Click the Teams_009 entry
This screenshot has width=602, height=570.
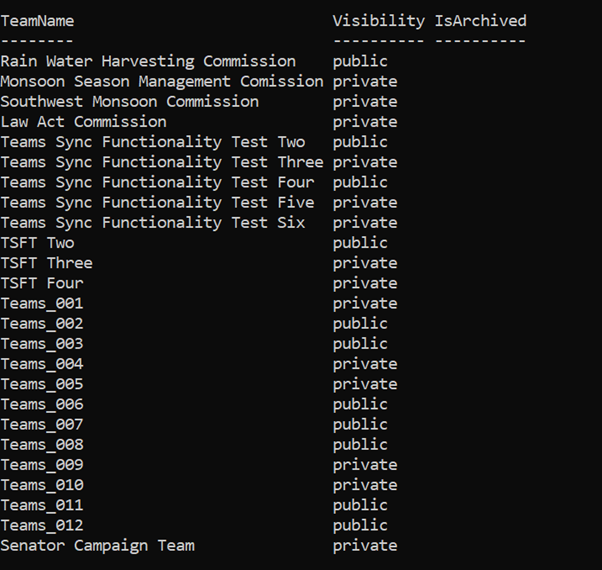(42, 464)
